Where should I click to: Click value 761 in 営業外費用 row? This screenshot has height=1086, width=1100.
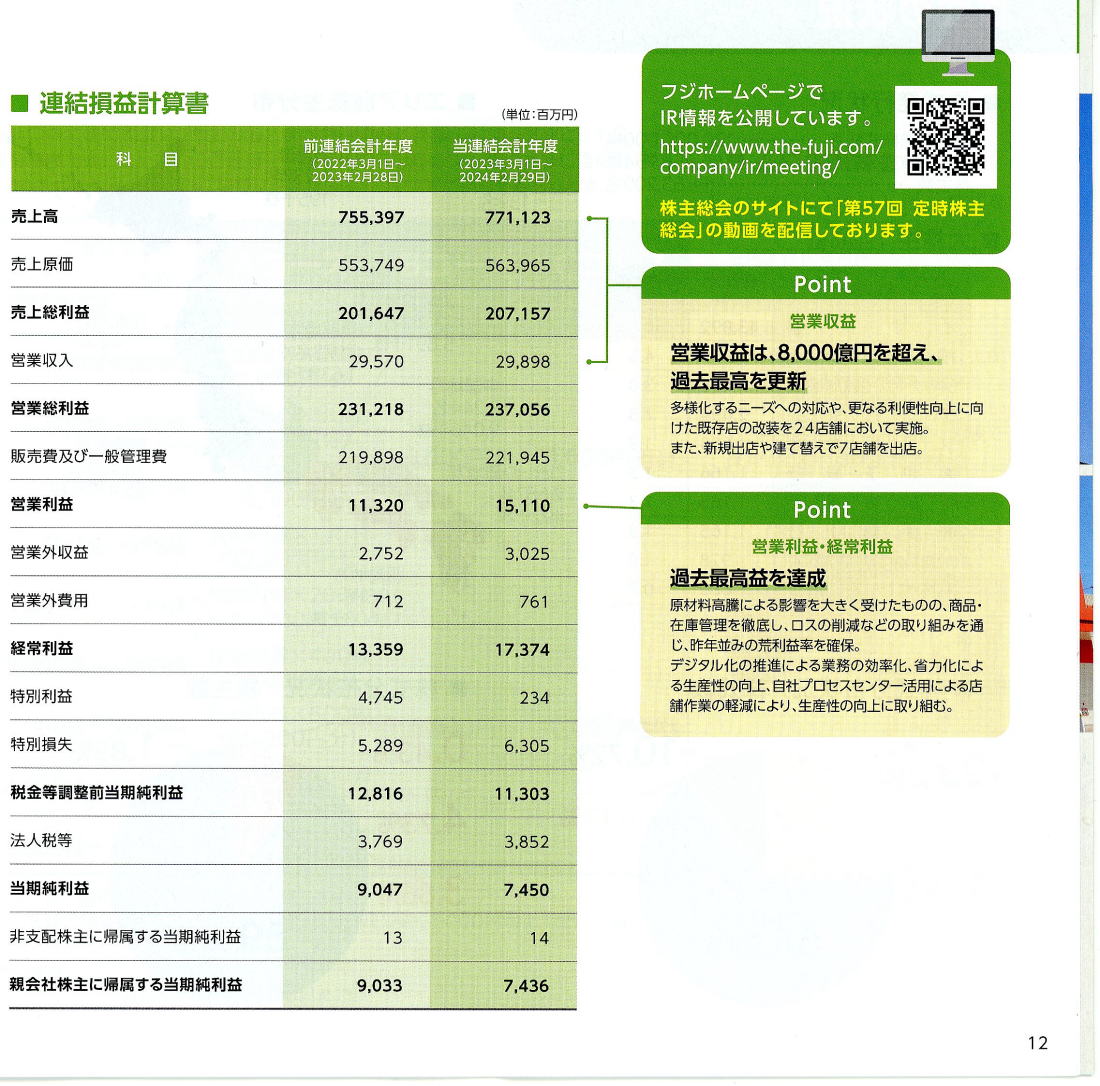tap(535, 601)
